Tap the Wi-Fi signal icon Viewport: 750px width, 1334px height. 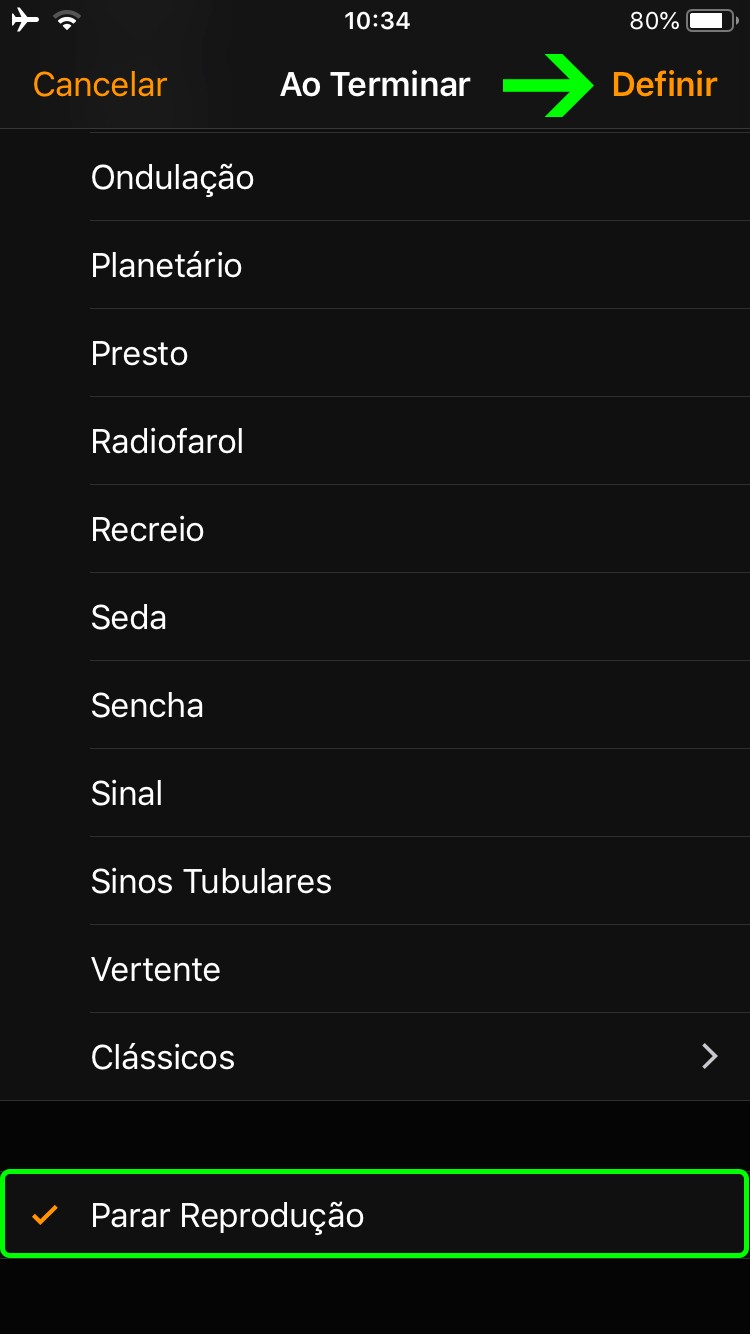(x=67, y=21)
